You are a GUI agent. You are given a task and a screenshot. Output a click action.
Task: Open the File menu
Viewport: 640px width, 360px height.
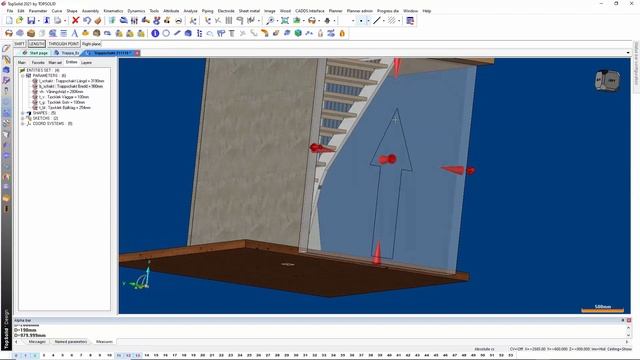pyautogui.click(x=10, y=11)
